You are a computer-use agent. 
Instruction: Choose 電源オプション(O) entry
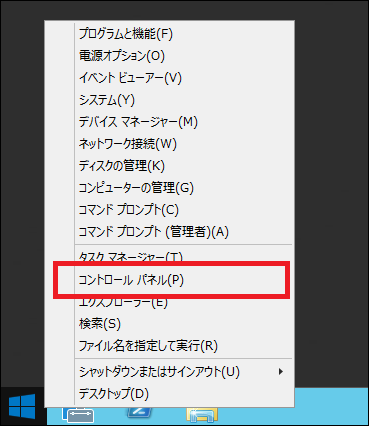pyautogui.click(x=170, y=56)
